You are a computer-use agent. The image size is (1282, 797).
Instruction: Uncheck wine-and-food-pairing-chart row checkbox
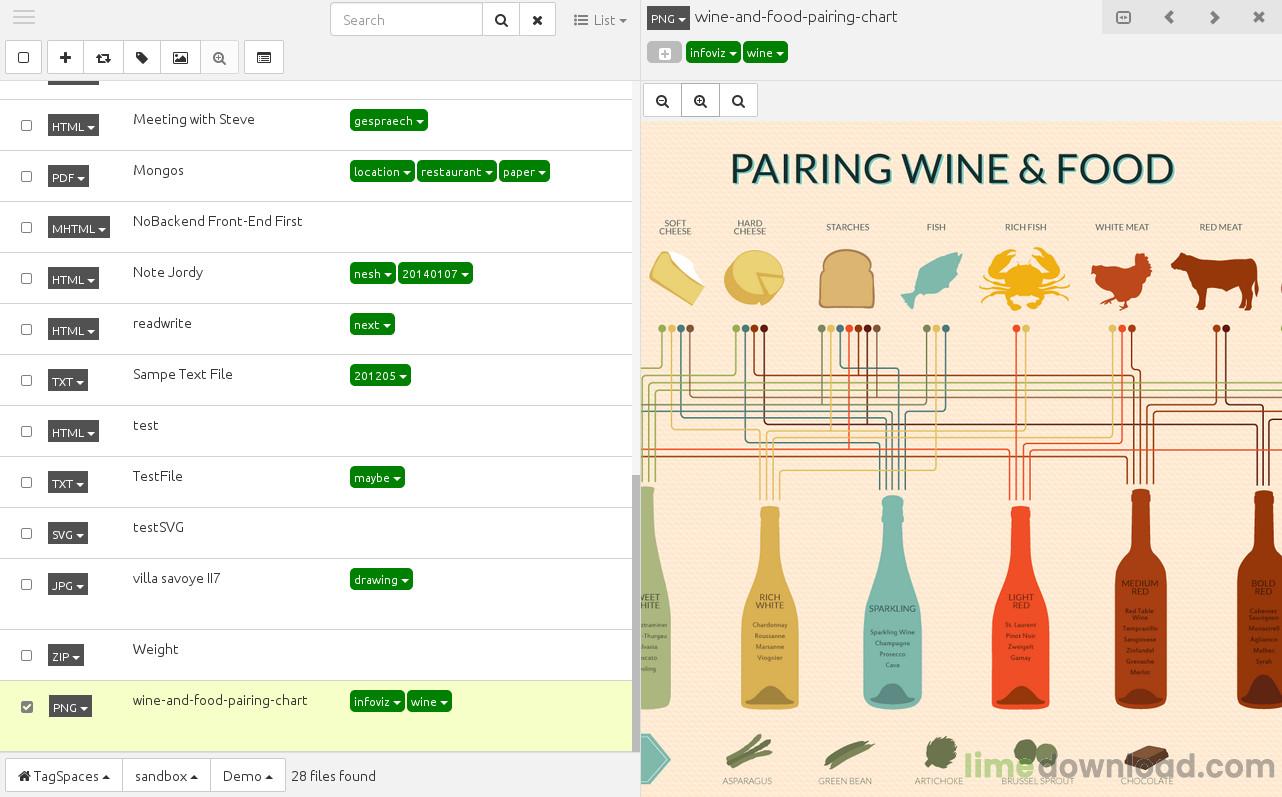pos(27,707)
